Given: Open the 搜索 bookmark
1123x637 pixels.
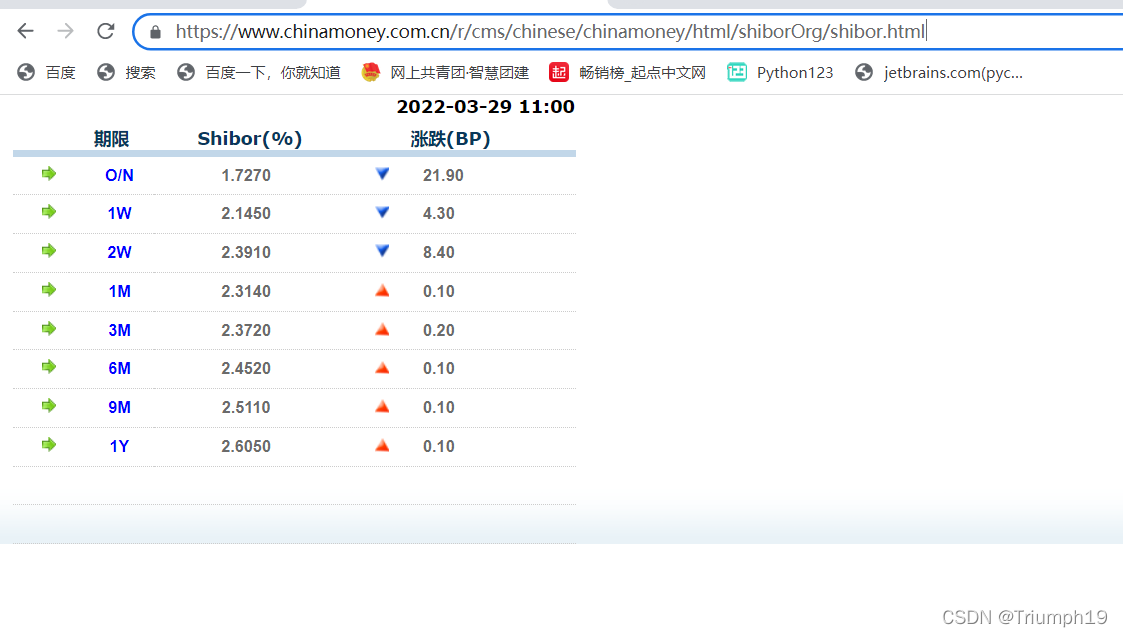Looking at the screenshot, I should tap(127, 72).
